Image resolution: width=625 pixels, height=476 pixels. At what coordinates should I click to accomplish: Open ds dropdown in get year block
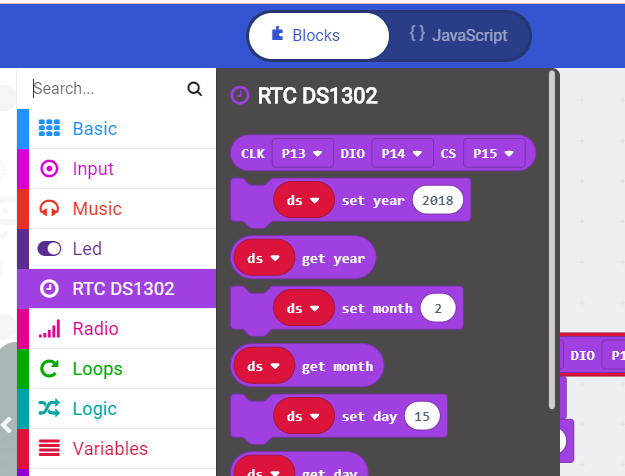click(x=264, y=258)
